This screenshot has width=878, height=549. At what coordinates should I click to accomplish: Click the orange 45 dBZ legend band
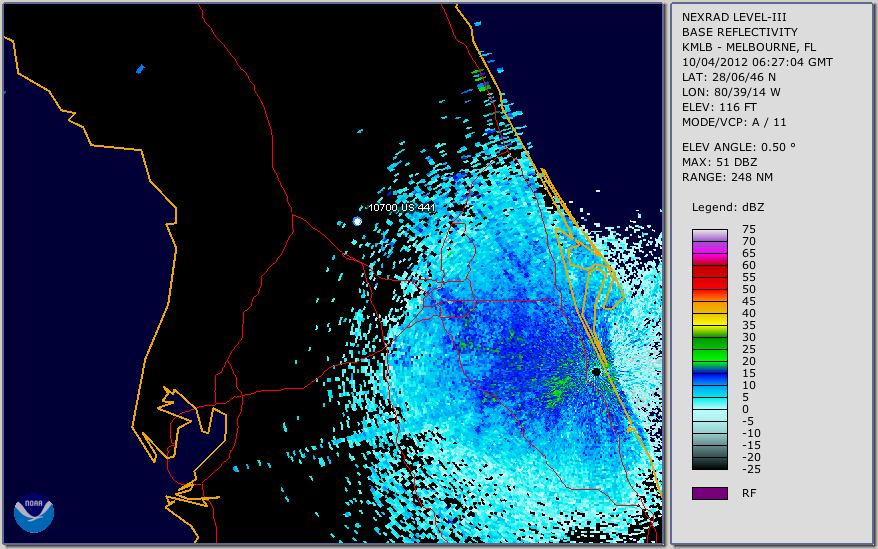[709, 308]
